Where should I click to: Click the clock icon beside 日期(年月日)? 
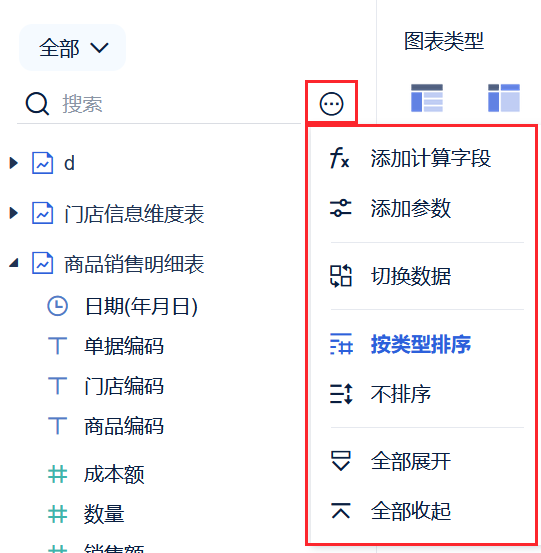click(x=57, y=306)
